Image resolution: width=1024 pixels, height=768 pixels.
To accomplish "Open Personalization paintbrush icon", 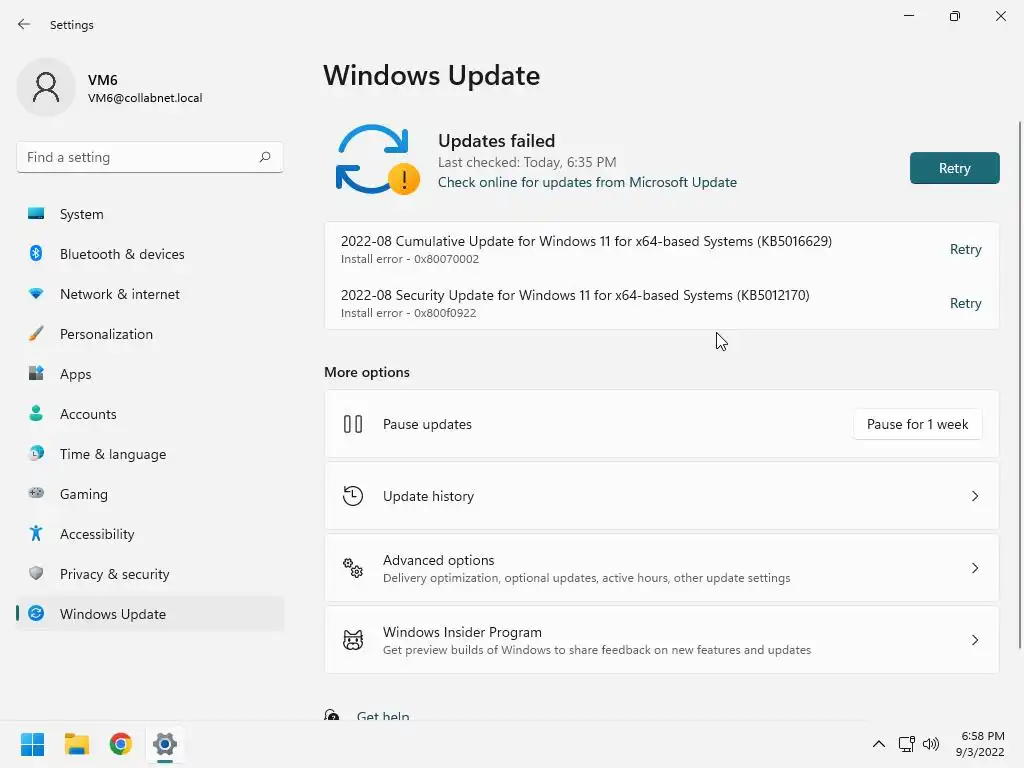I will (36, 334).
